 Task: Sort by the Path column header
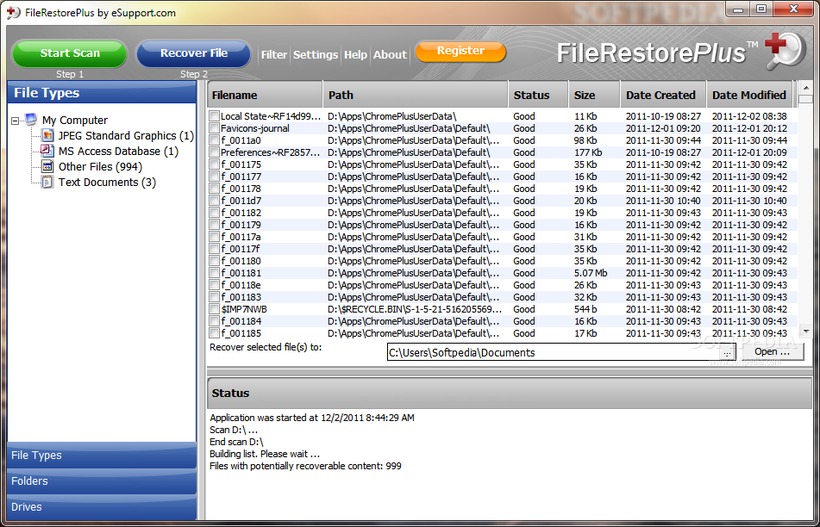tap(416, 95)
